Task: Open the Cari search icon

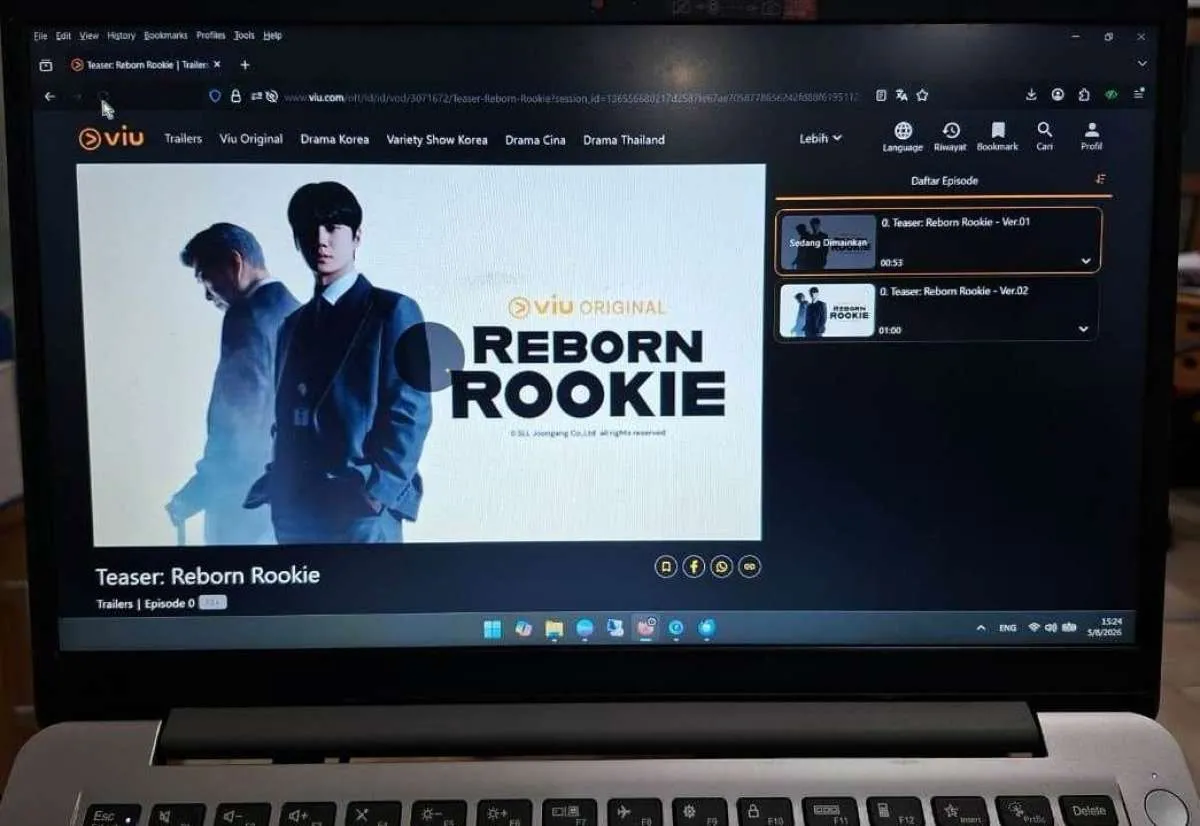Action: click(1044, 136)
